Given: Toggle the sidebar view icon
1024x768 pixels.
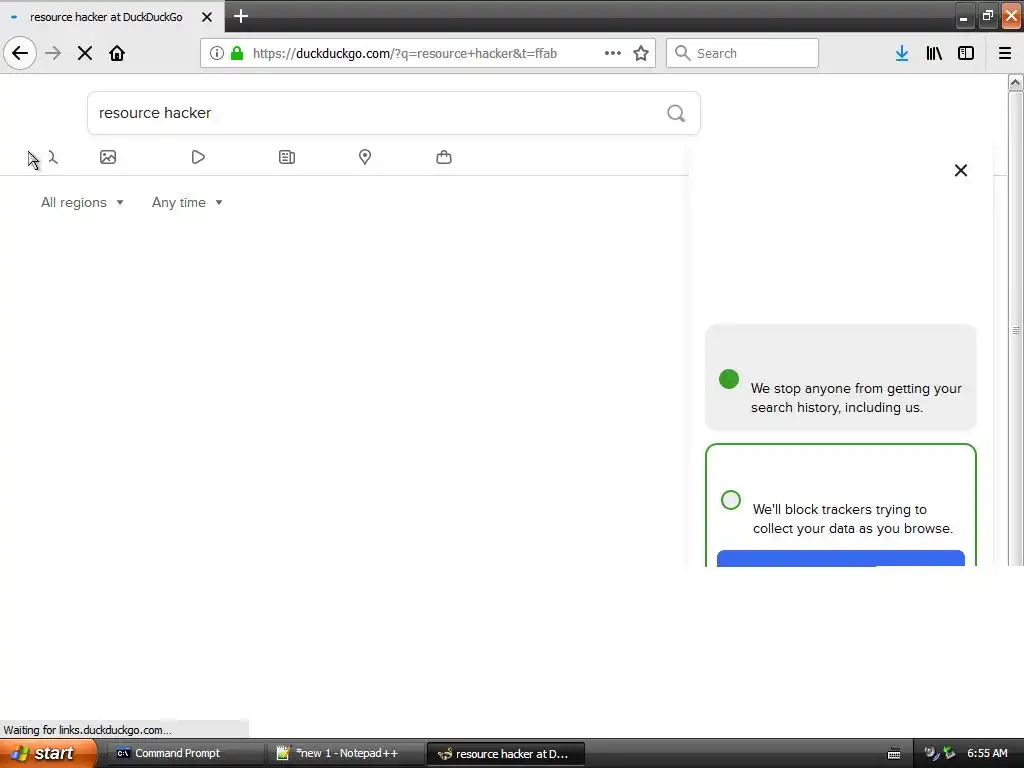Looking at the screenshot, I should tap(966, 53).
